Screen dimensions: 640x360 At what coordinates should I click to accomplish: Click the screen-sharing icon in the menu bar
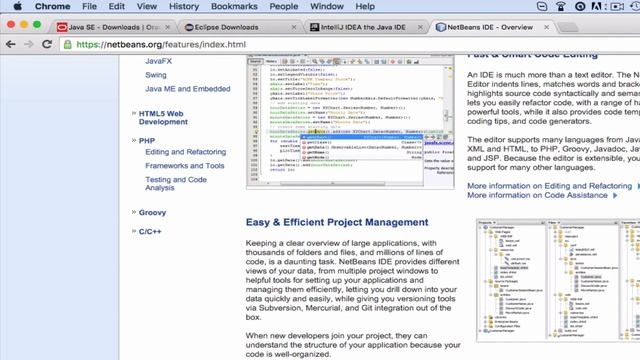(617, 6)
